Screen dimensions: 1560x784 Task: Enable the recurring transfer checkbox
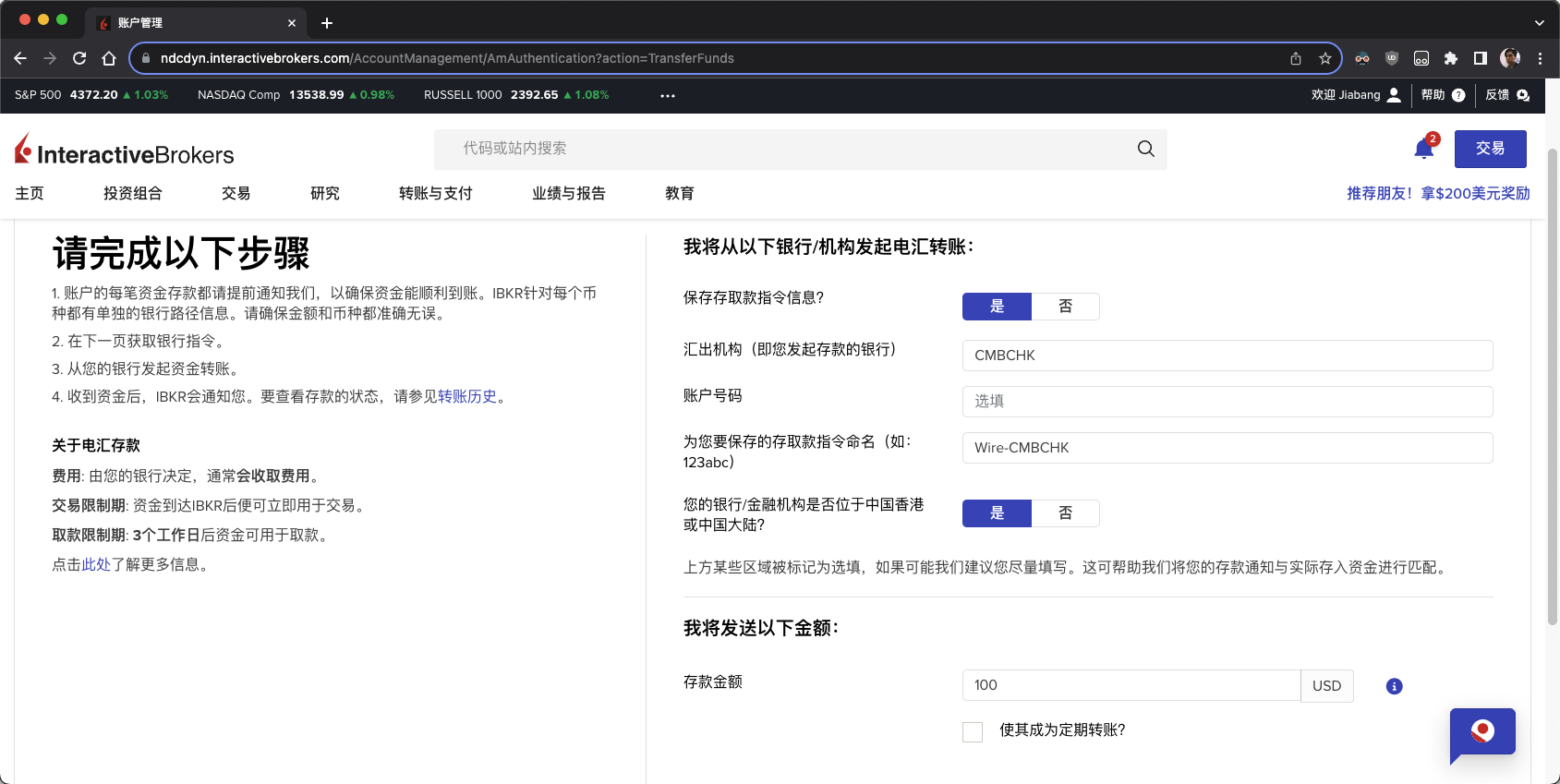pyautogui.click(x=973, y=732)
